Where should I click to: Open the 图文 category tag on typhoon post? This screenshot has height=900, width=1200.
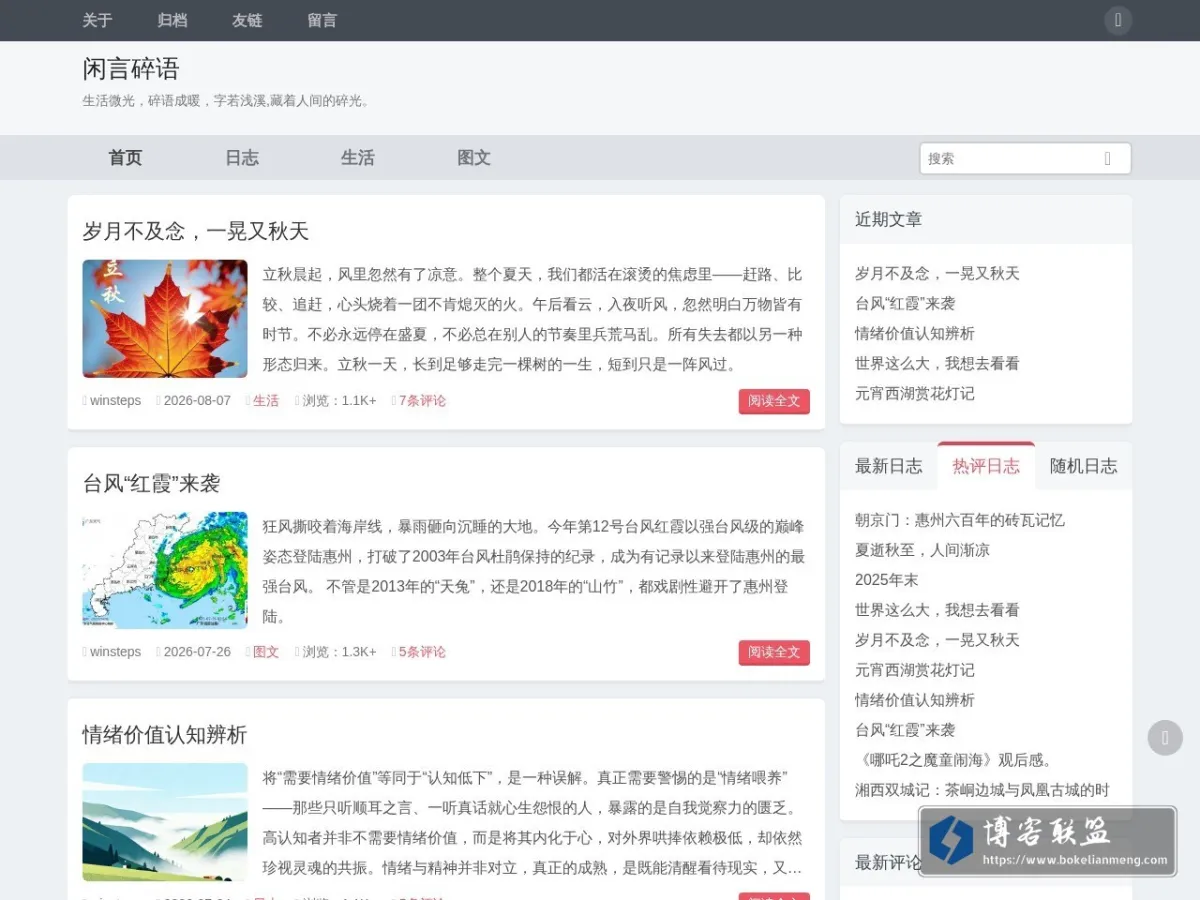[x=266, y=652]
